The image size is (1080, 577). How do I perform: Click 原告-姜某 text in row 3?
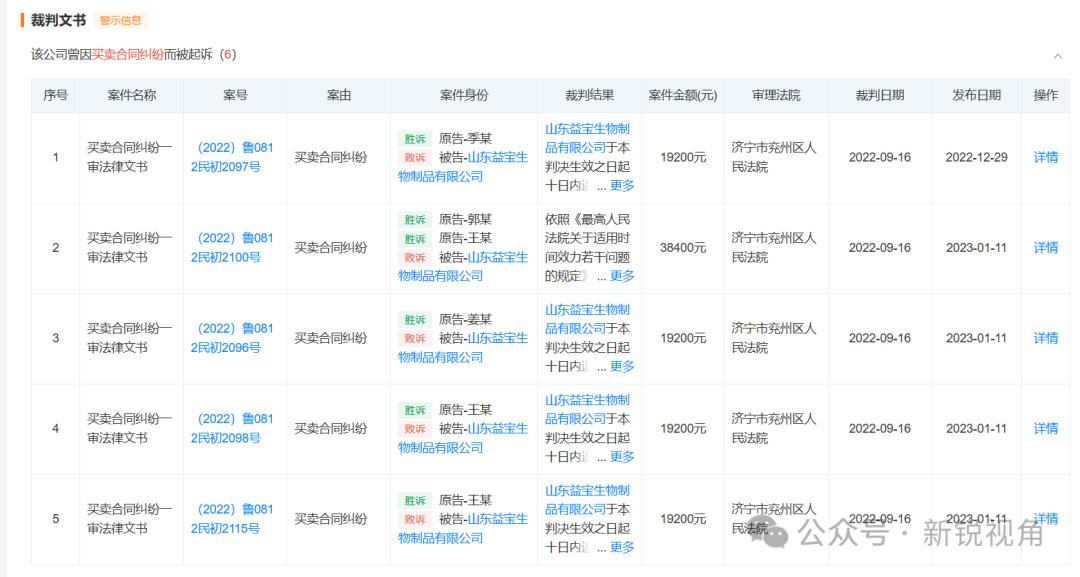pyautogui.click(x=466, y=319)
